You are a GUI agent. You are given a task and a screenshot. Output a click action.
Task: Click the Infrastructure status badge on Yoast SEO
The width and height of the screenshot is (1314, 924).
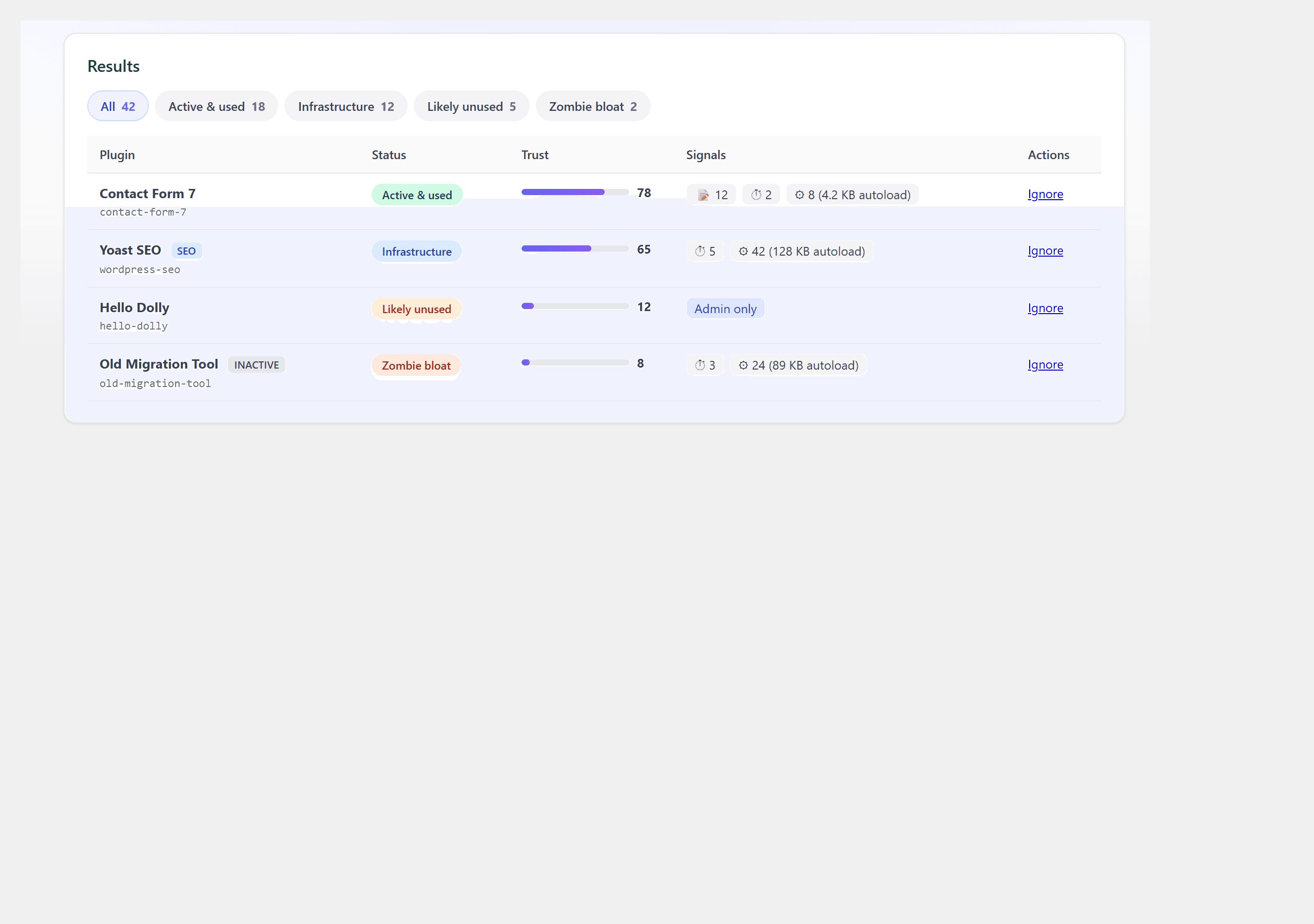(x=417, y=252)
